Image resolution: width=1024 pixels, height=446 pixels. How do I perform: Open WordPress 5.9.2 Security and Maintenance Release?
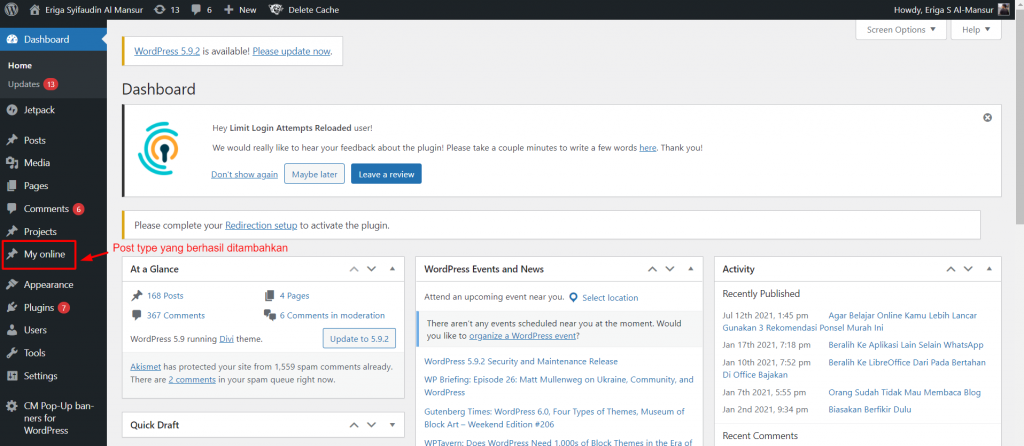click(520, 362)
